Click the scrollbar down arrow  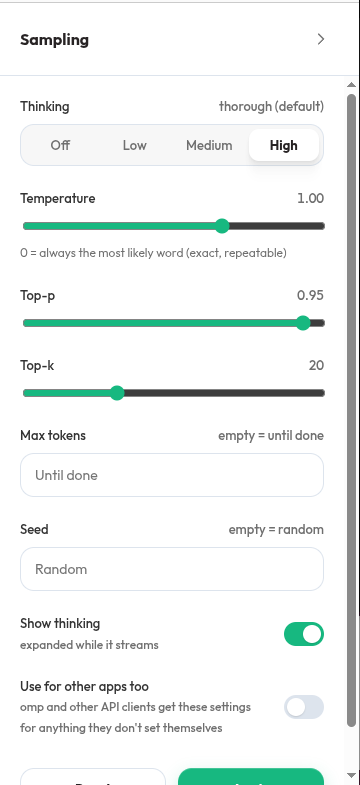[x=351, y=776]
